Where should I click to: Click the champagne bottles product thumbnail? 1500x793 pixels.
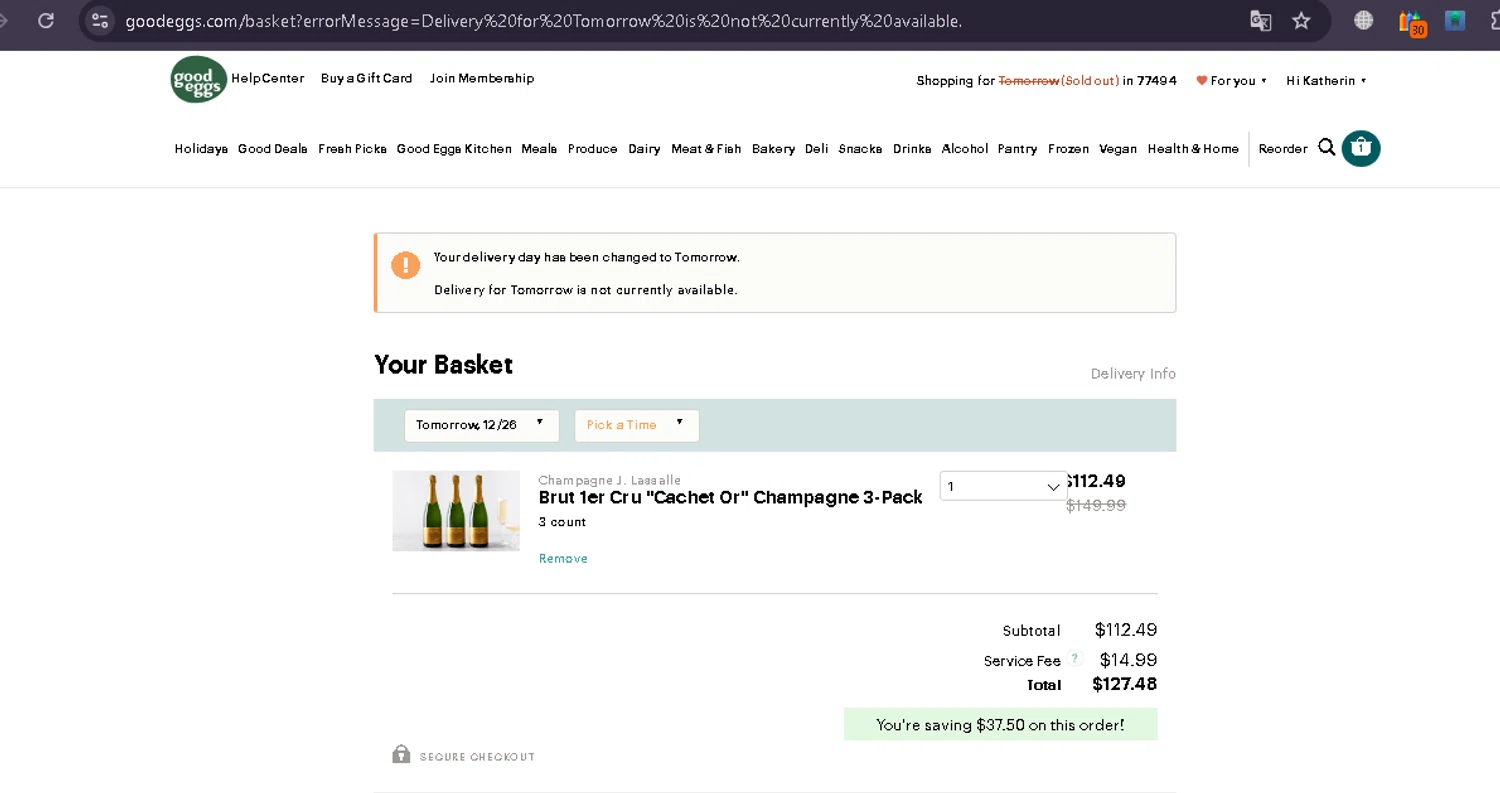(456, 511)
